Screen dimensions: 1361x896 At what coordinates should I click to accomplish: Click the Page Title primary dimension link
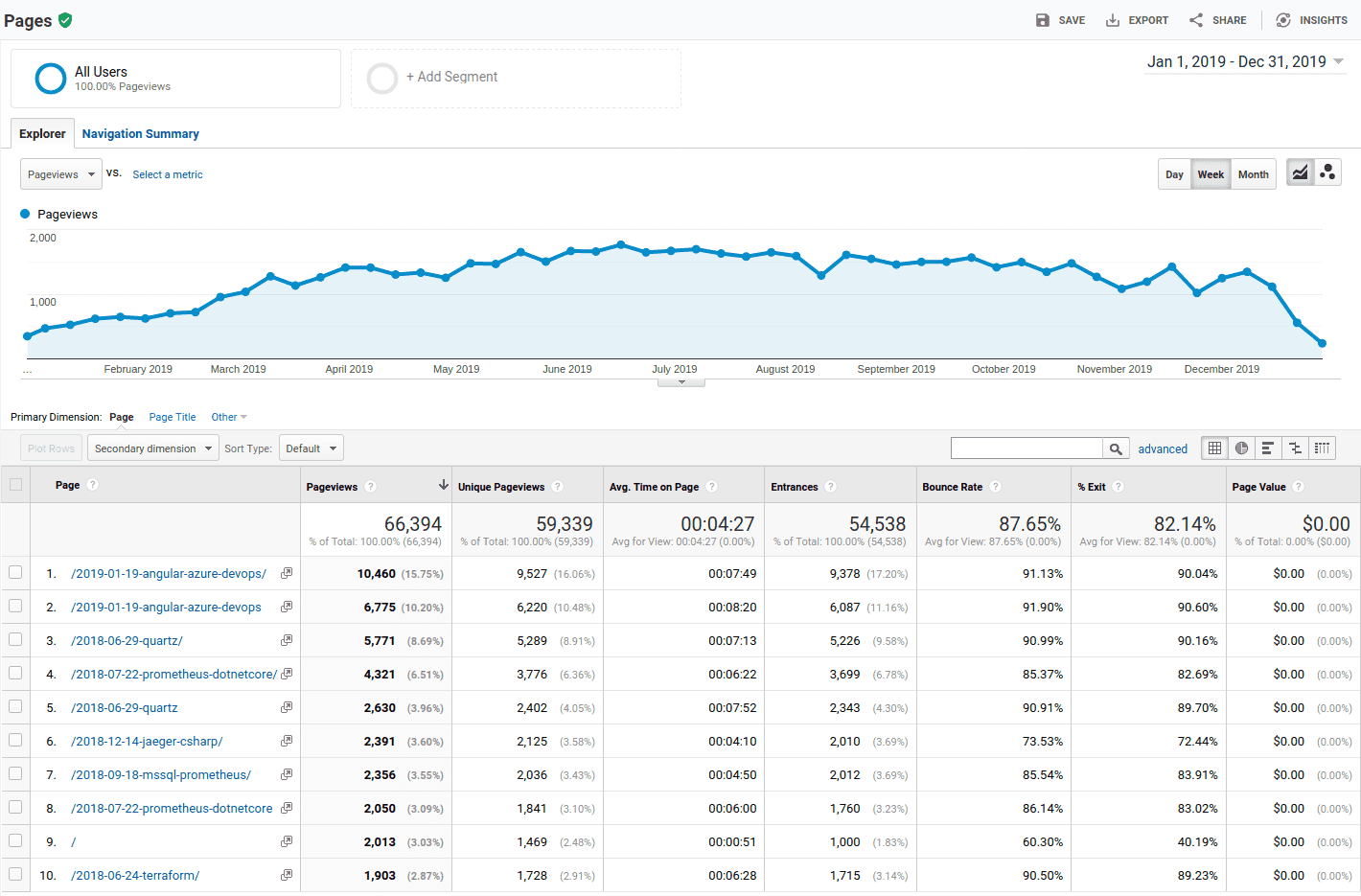173,417
